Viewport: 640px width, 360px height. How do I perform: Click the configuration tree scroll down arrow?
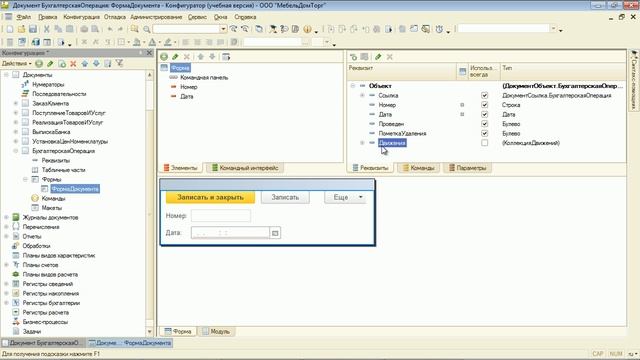[149, 332]
